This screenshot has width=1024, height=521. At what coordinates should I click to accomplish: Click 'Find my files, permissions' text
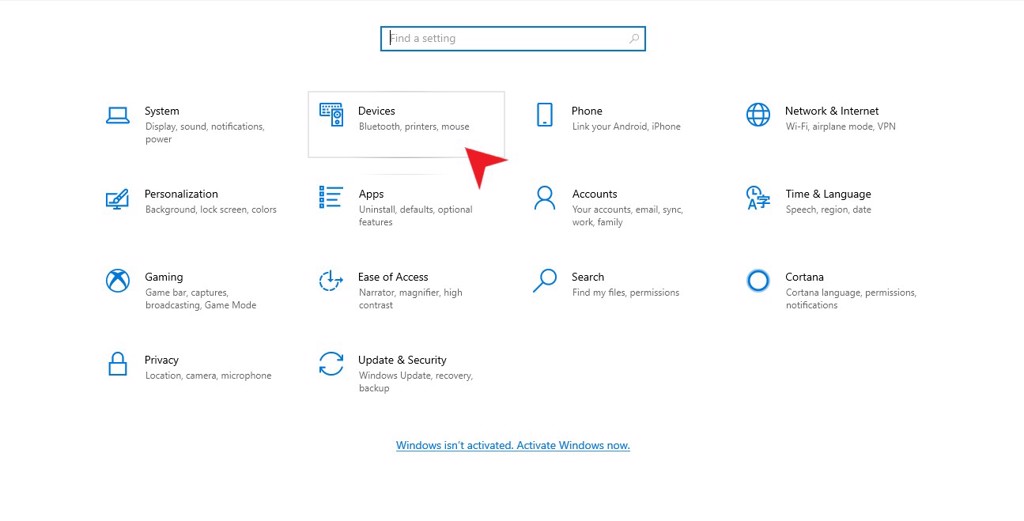pyautogui.click(x=626, y=292)
